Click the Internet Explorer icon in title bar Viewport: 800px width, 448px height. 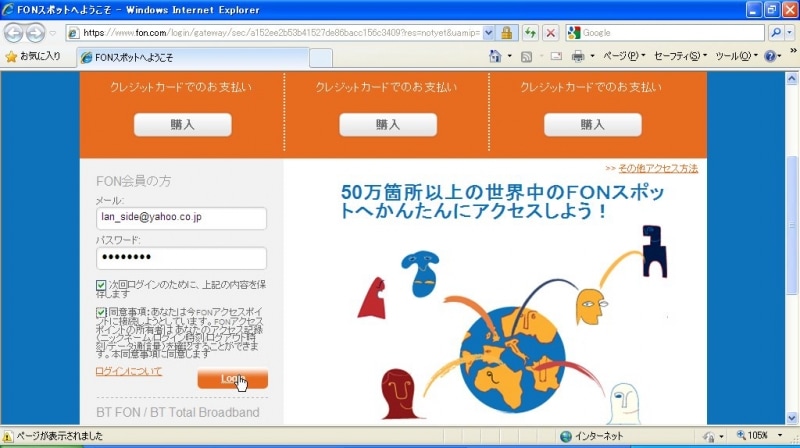click(x=8, y=9)
